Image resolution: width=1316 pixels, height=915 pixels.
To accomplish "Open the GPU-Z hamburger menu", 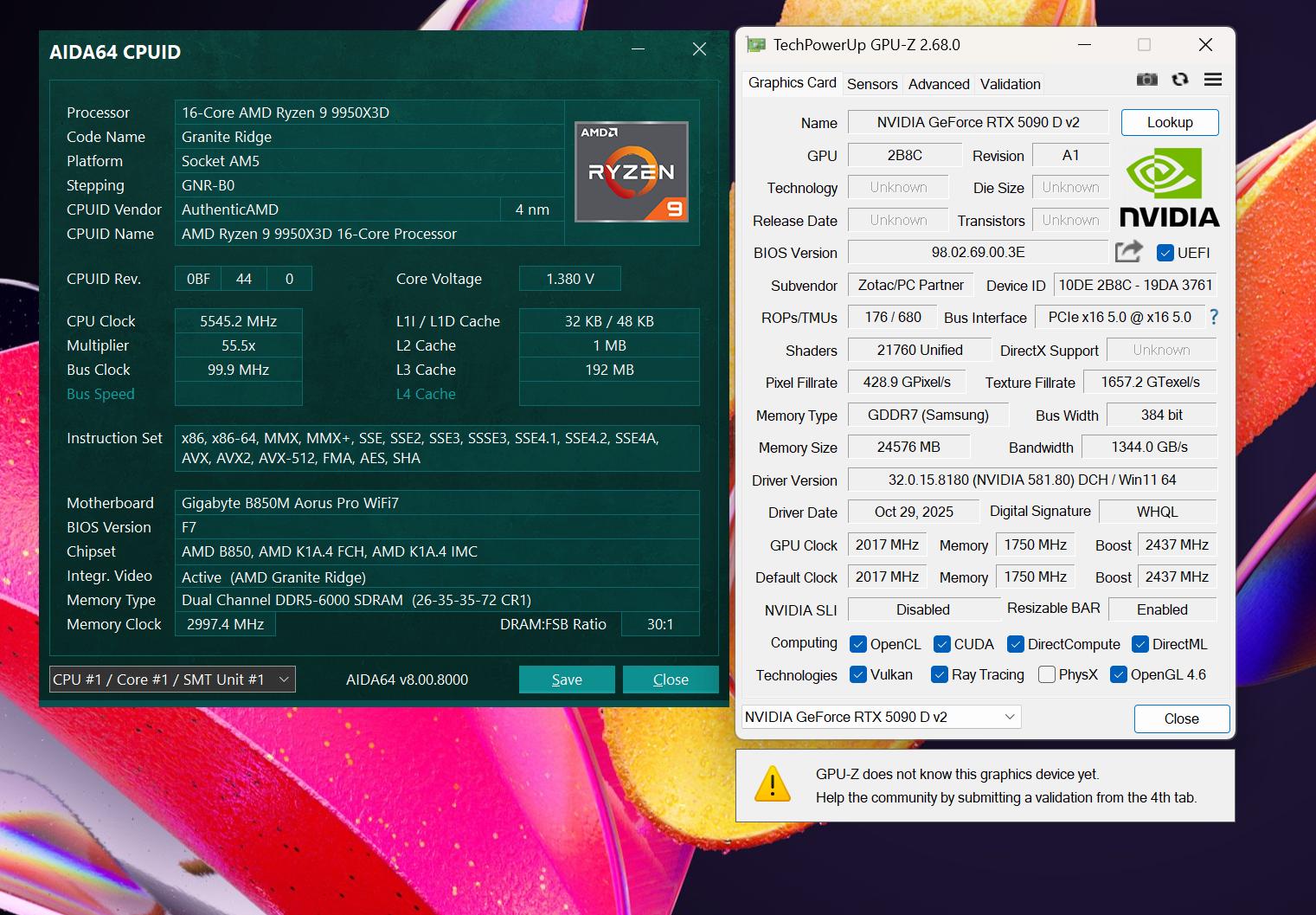I will coord(1212,79).
